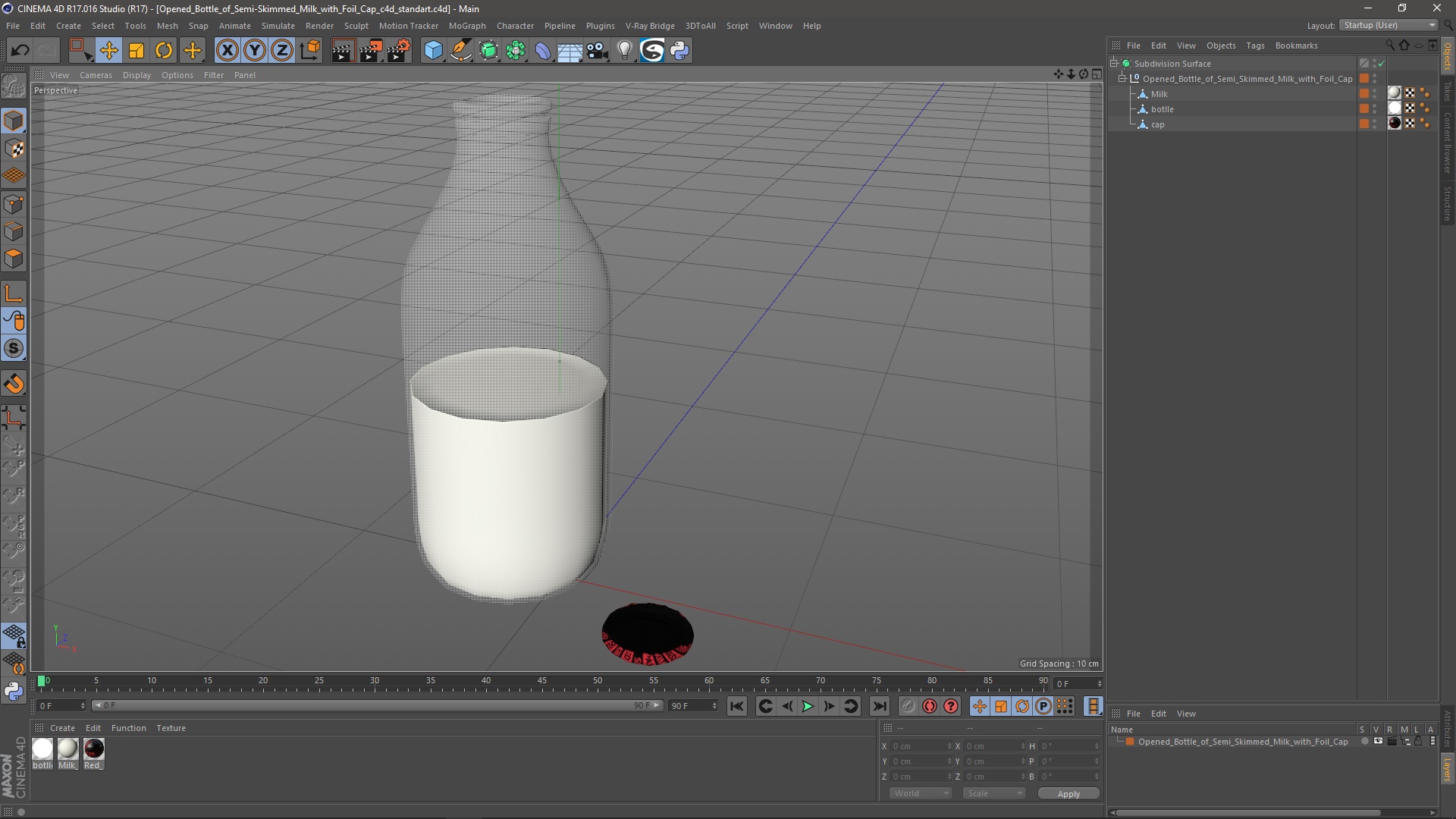
Task: Add a Light object
Action: tap(624, 51)
